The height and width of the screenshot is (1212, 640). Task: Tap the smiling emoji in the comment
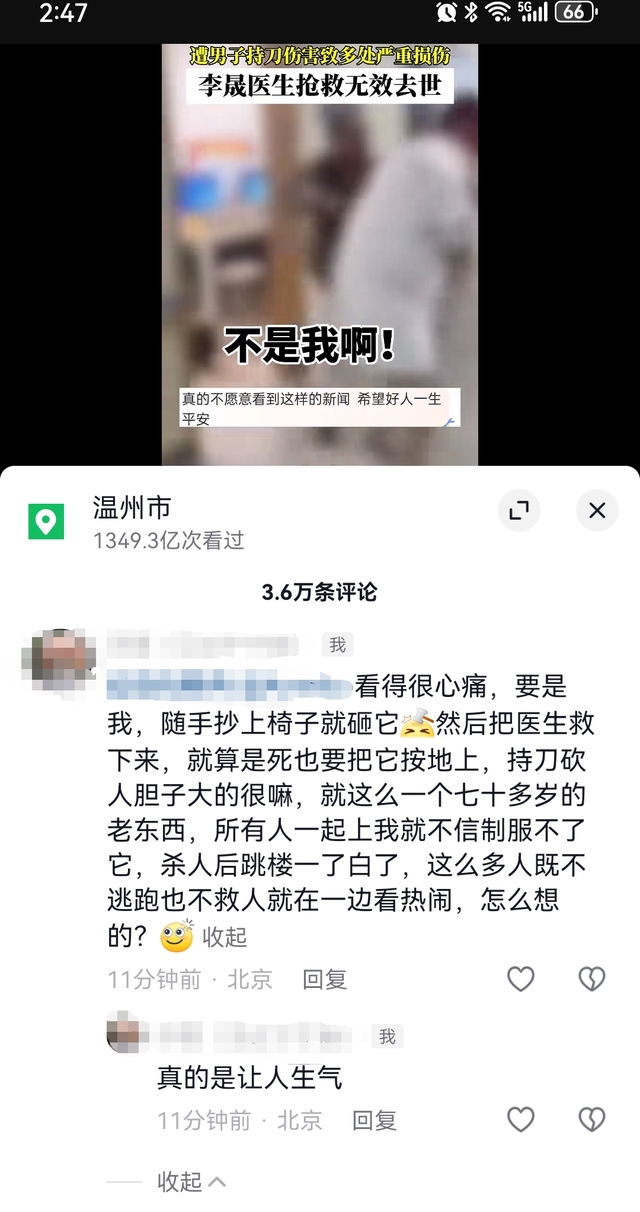177,936
